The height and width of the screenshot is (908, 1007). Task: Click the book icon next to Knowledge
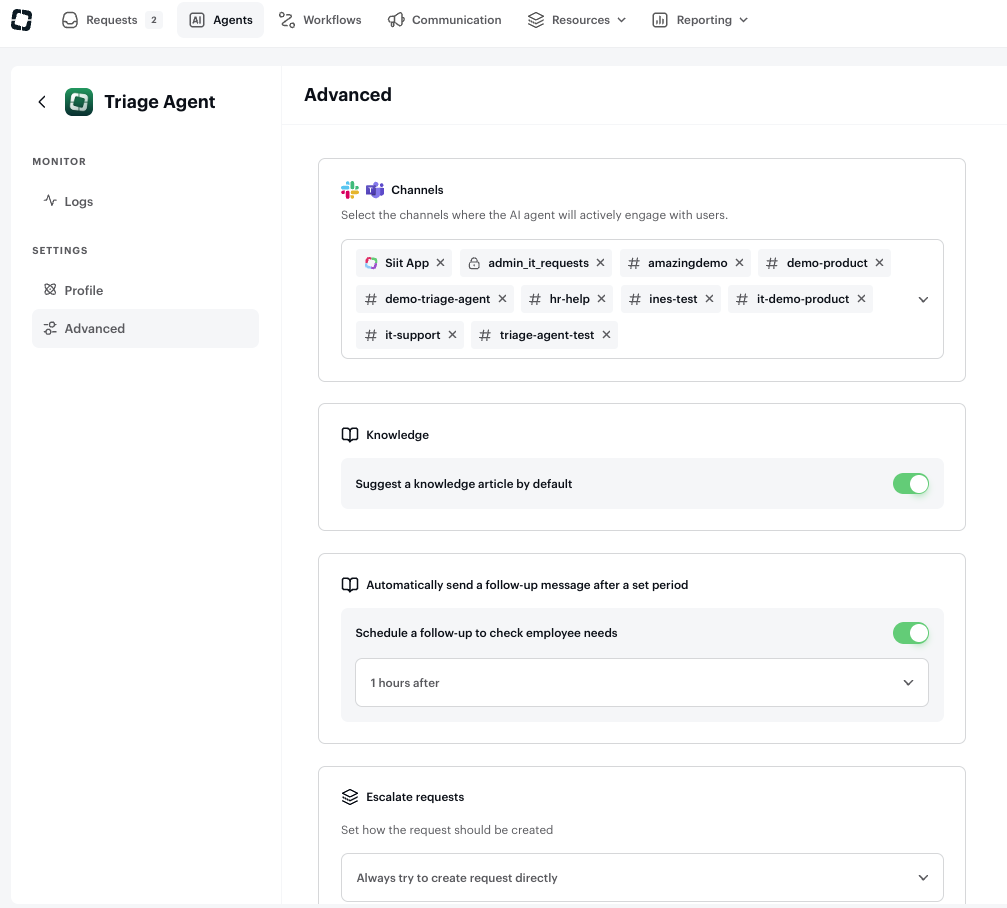point(350,435)
